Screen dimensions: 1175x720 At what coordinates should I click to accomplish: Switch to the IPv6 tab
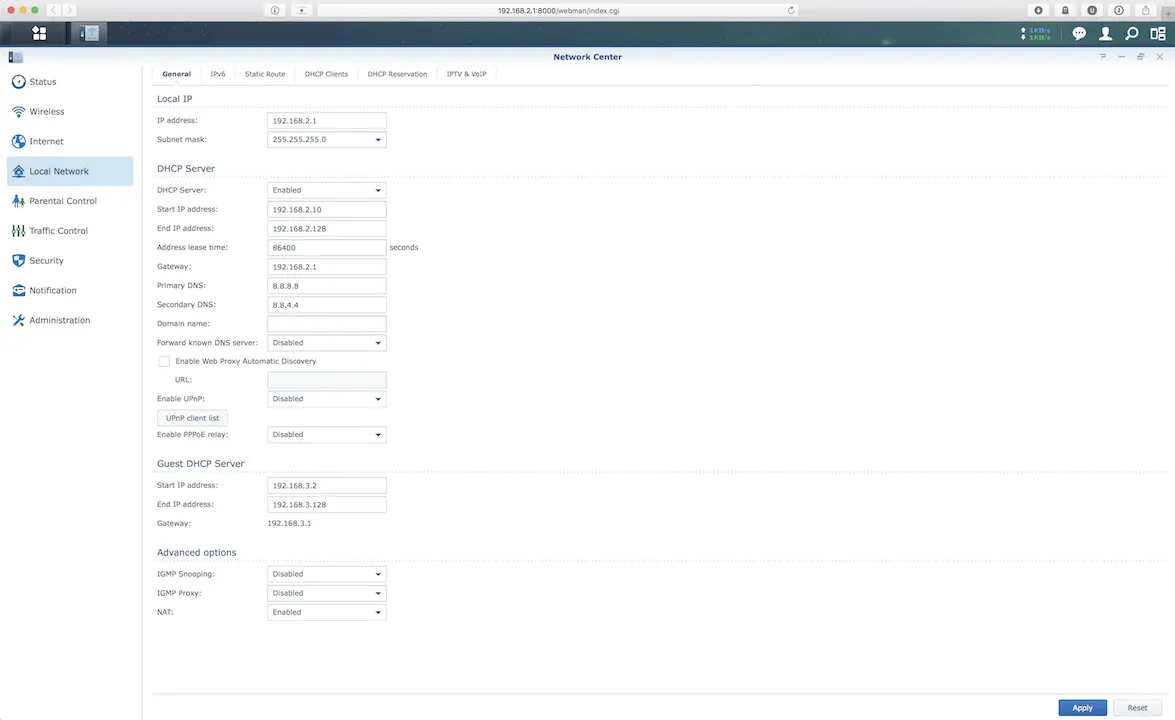(218, 74)
